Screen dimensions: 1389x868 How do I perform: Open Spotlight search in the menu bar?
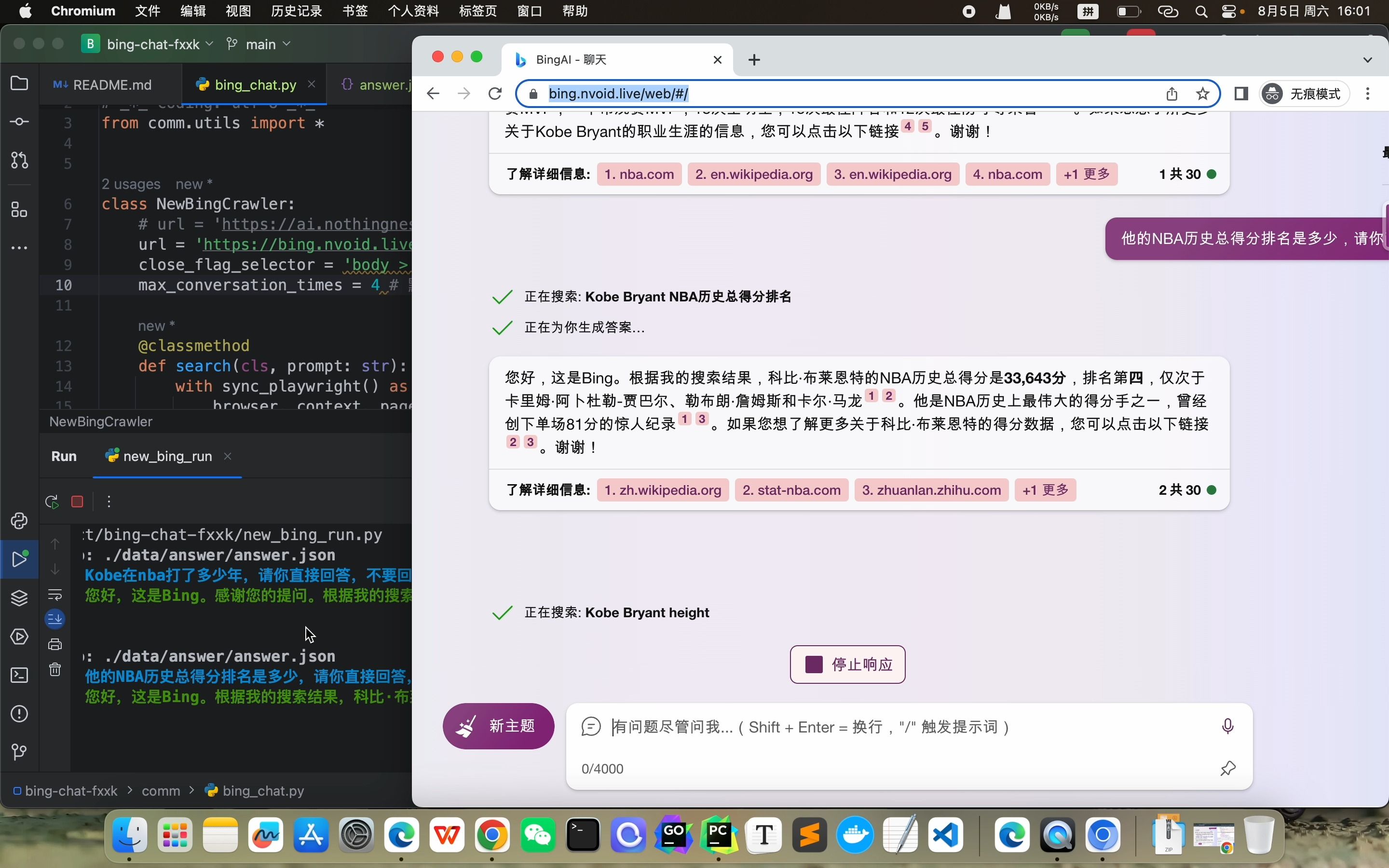coord(1201,12)
